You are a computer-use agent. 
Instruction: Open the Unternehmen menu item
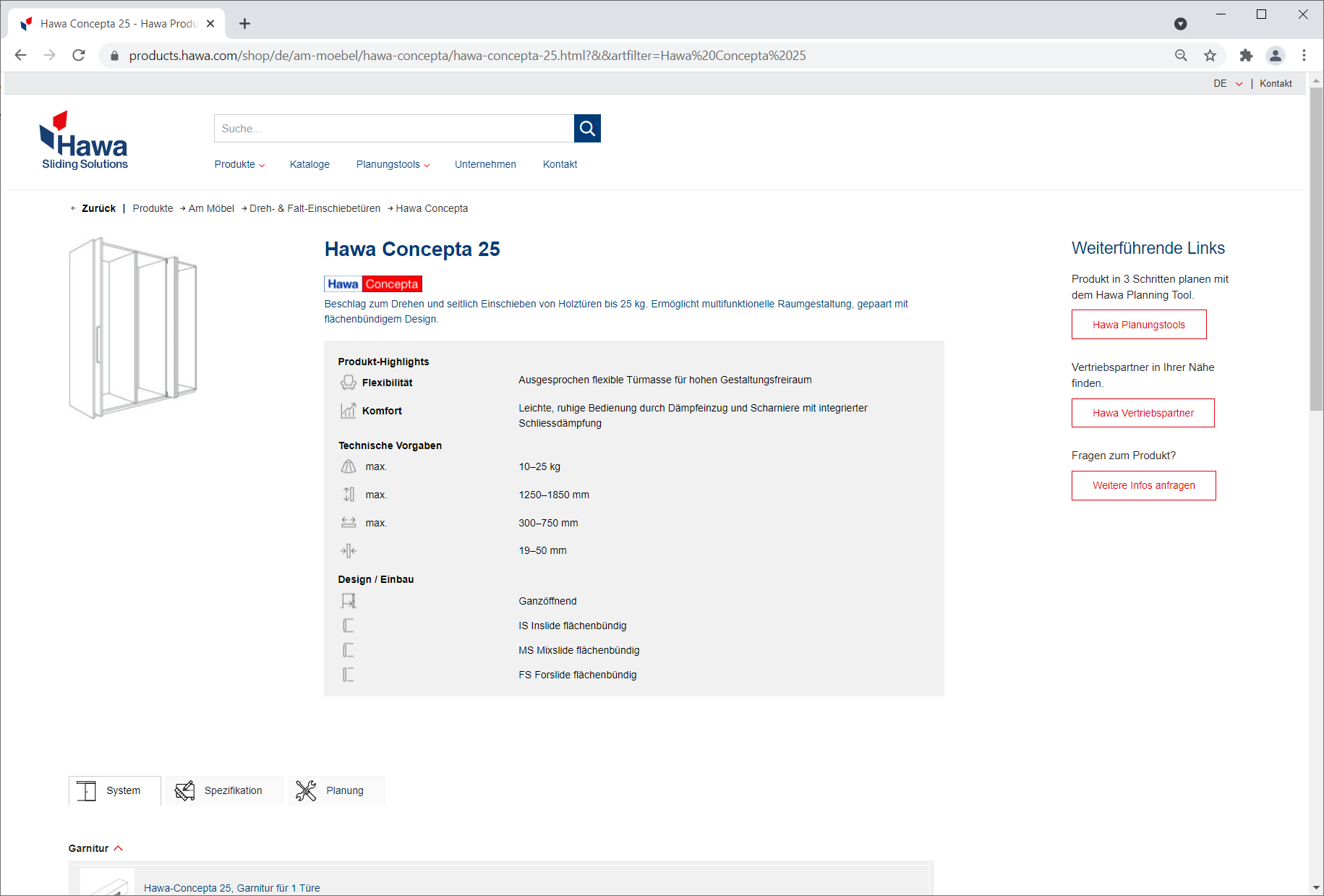pyautogui.click(x=485, y=164)
